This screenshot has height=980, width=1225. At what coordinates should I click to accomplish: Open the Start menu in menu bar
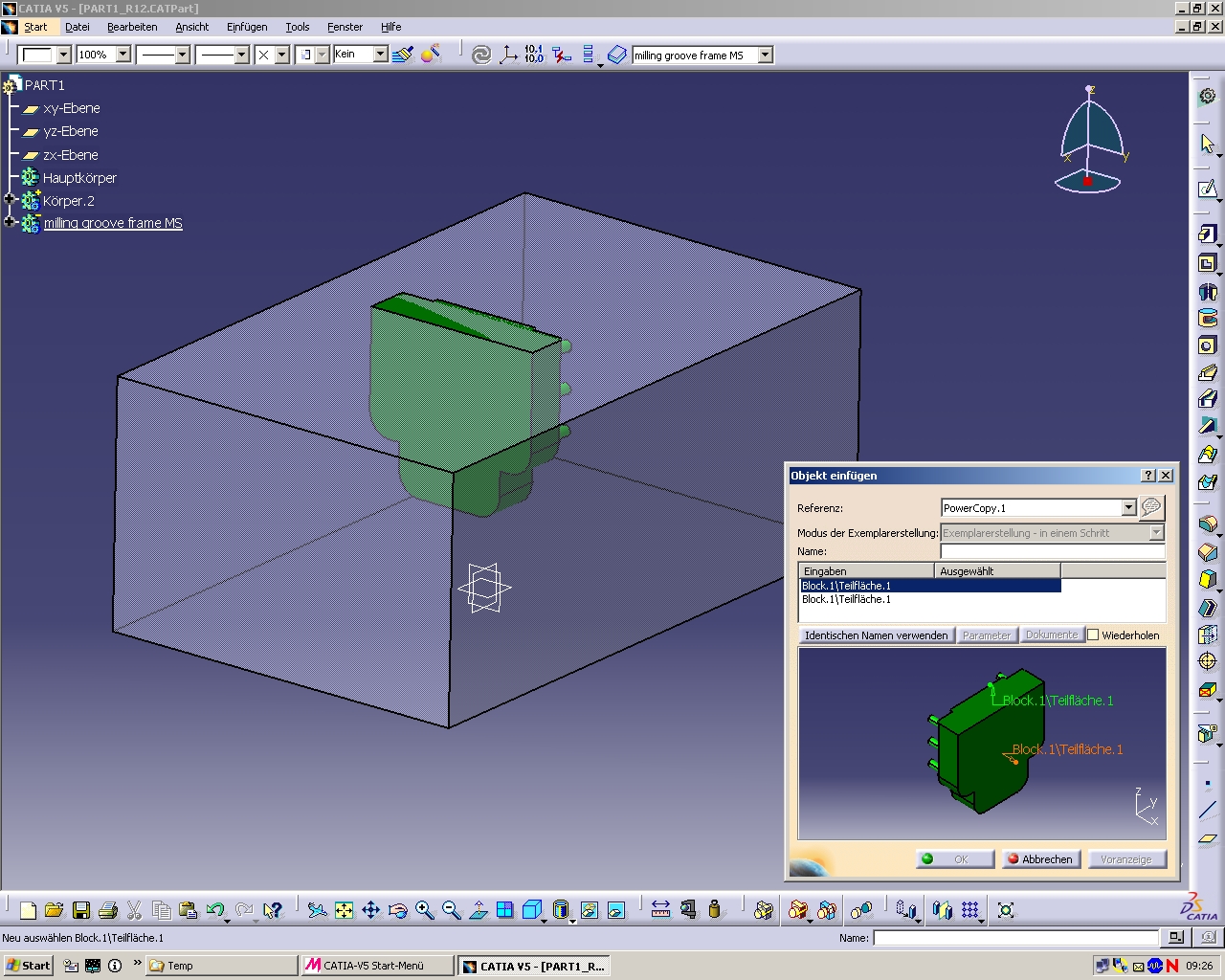coord(35,27)
